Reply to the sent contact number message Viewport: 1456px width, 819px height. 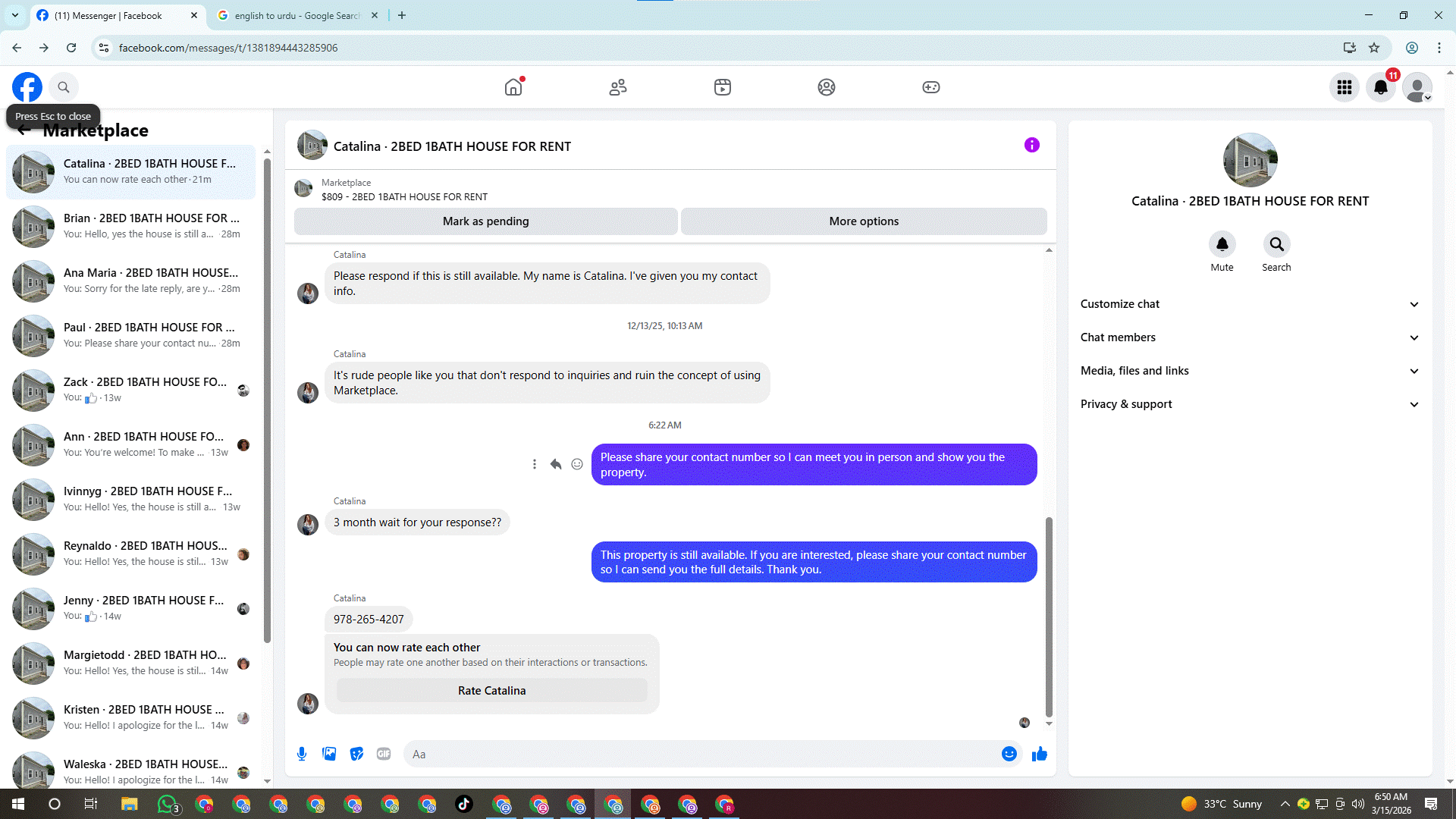pyautogui.click(x=556, y=464)
